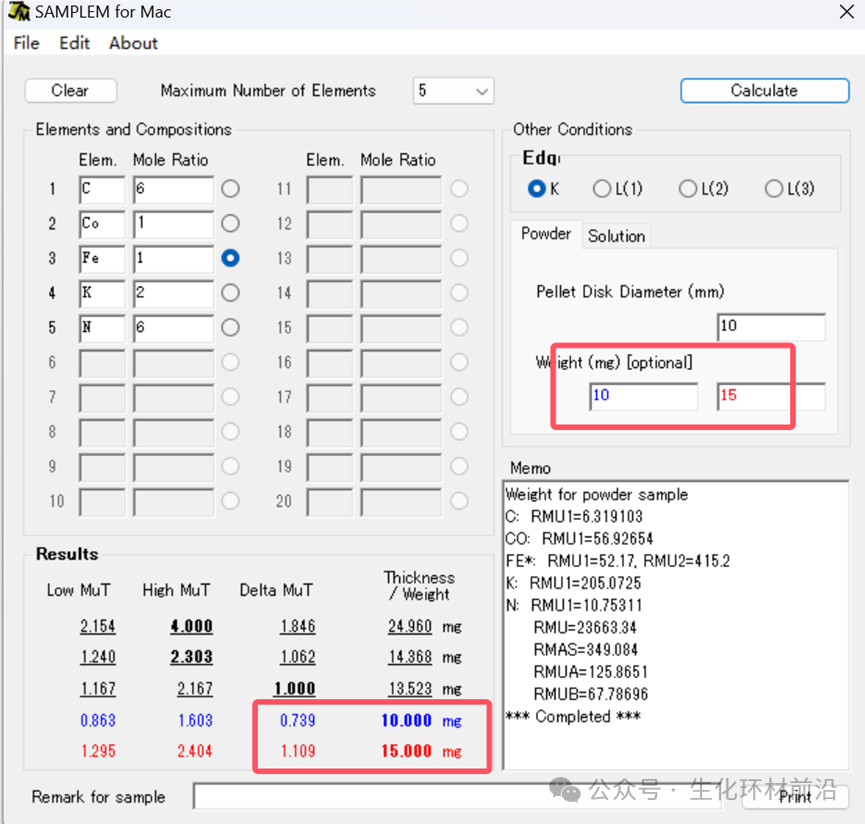Click memo line RMAS=349.084
This screenshot has height=824, width=865.
585,649
